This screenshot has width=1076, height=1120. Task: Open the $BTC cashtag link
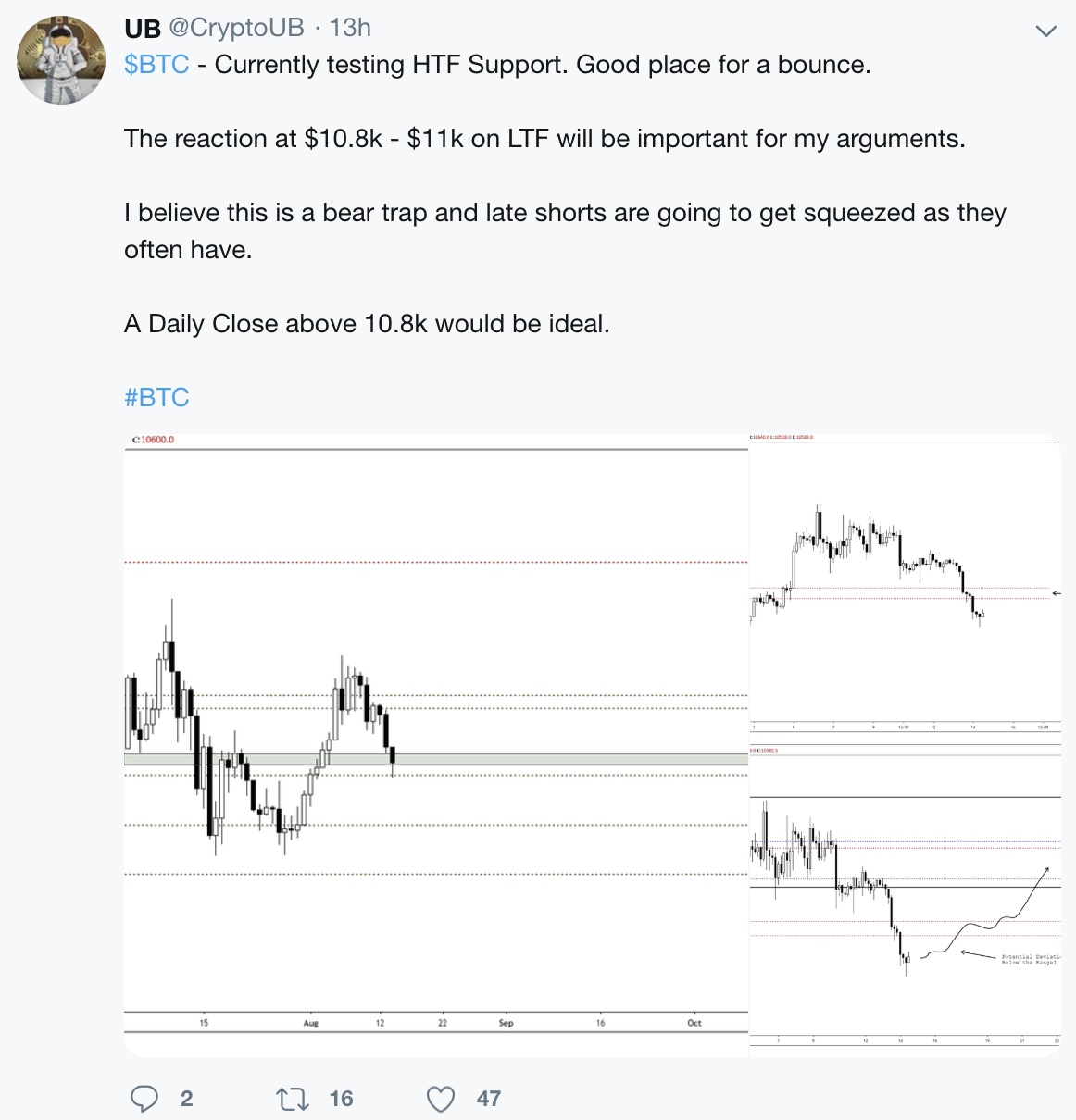click(x=156, y=65)
